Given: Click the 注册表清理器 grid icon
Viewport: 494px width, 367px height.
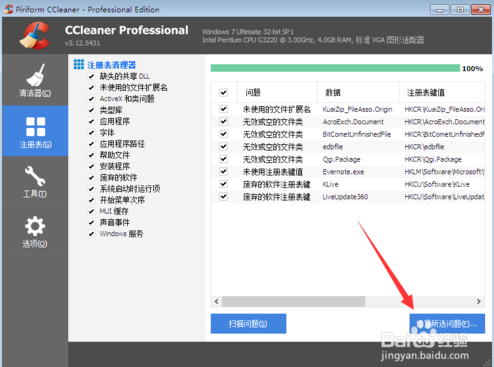Looking at the screenshot, I should [x=79, y=64].
